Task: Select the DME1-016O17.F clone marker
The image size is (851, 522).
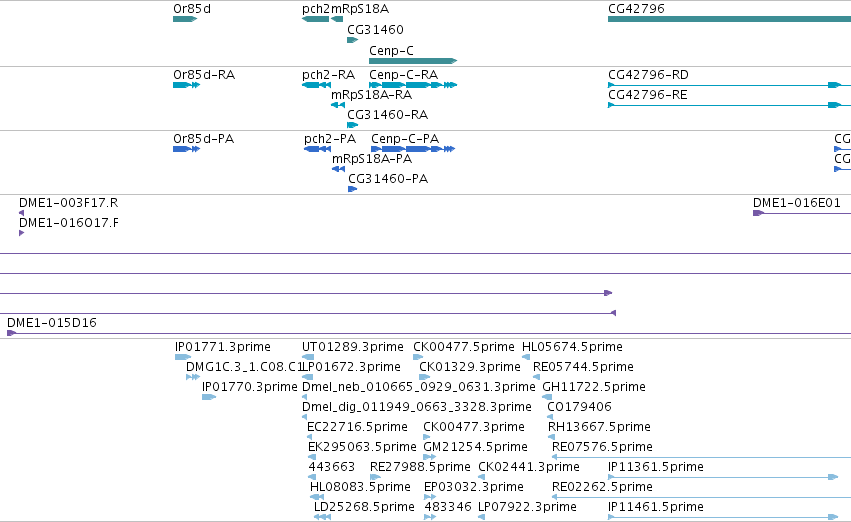Action: [22, 233]
